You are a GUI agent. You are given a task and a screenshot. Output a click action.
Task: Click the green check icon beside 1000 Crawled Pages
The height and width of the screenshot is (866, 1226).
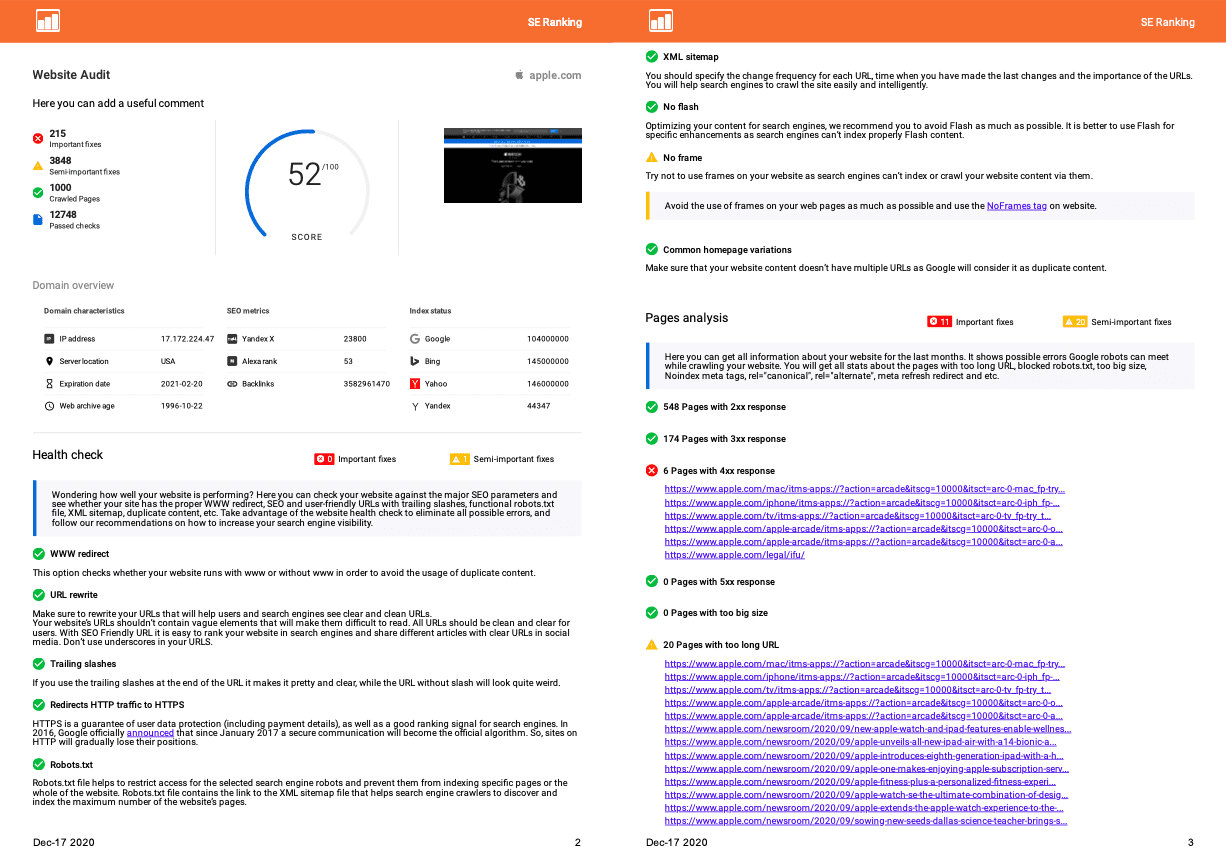[38, 192]
